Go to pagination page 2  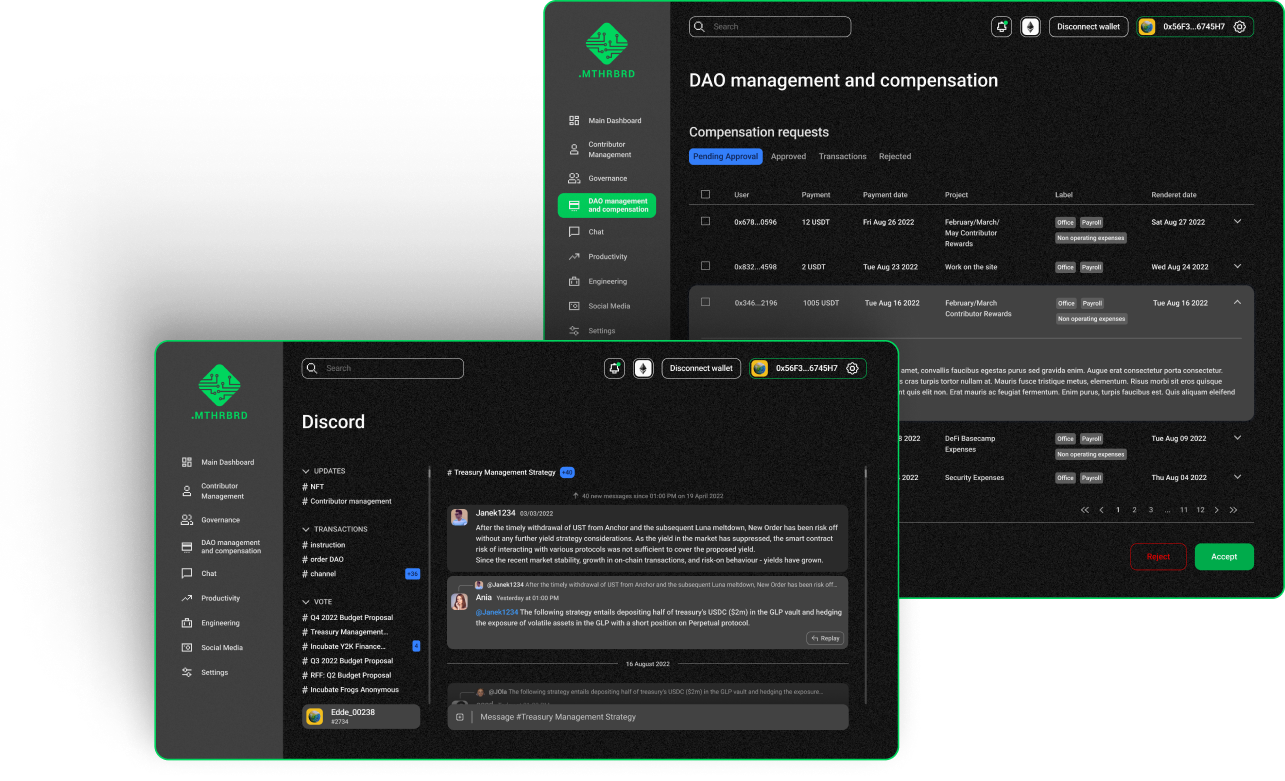[x=1134, y=510]
